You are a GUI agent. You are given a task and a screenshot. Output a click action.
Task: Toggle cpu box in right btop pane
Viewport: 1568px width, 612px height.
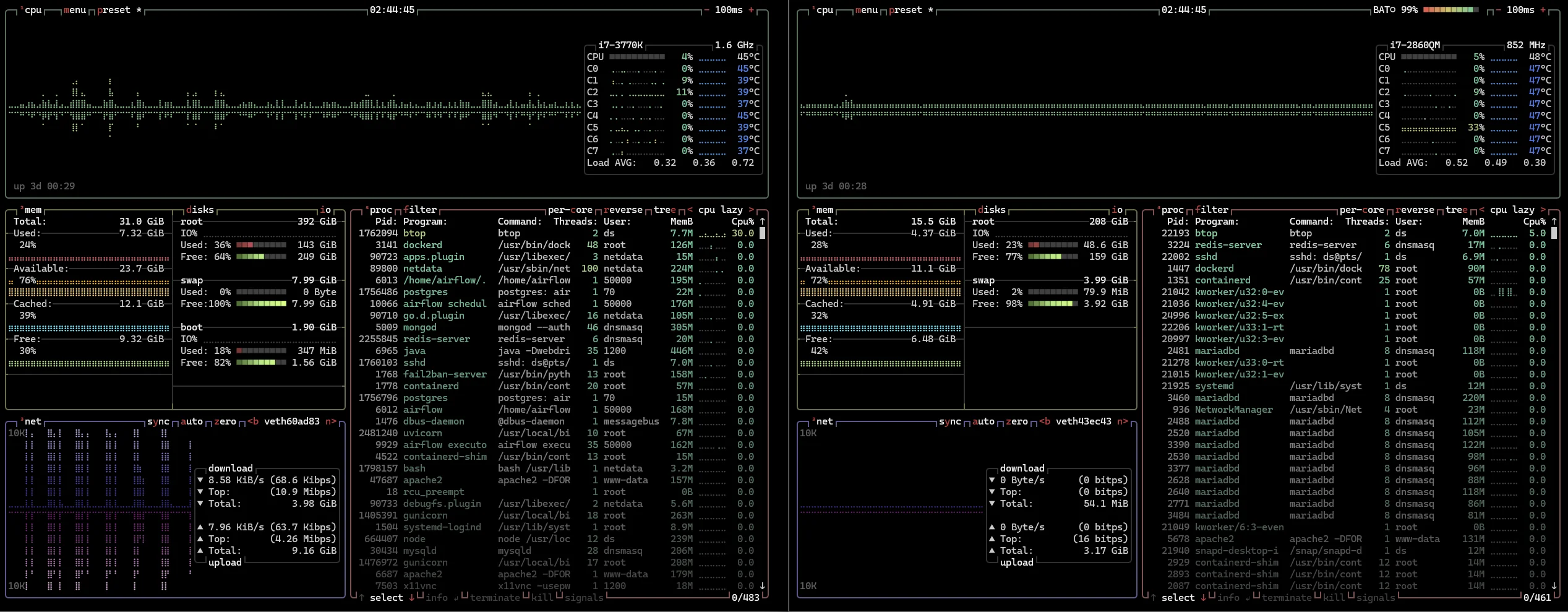click(x=823, y=10)
